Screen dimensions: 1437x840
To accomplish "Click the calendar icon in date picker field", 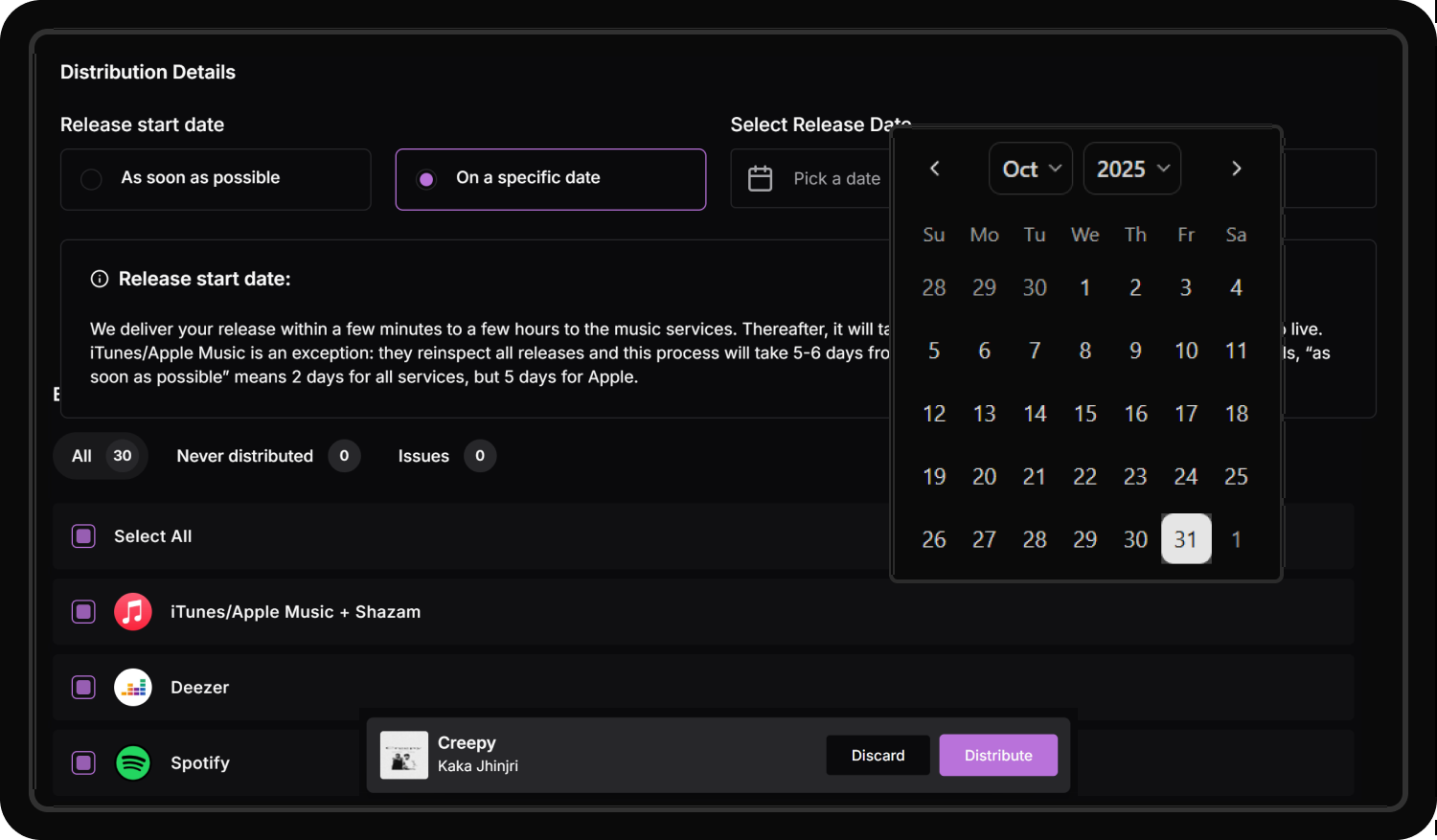I will [760, 178].
